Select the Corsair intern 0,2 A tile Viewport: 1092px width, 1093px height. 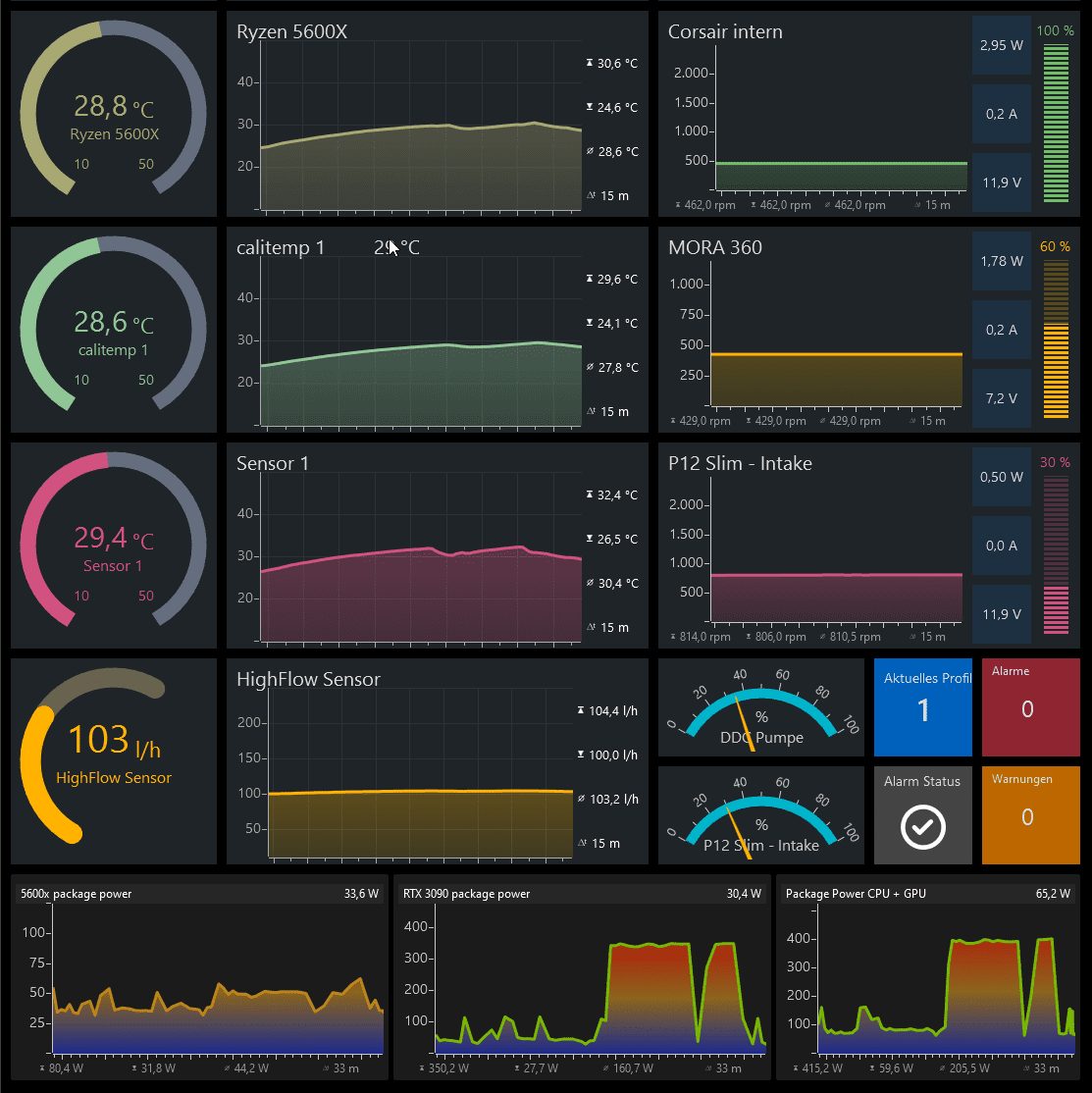[x=1002, y=114]
